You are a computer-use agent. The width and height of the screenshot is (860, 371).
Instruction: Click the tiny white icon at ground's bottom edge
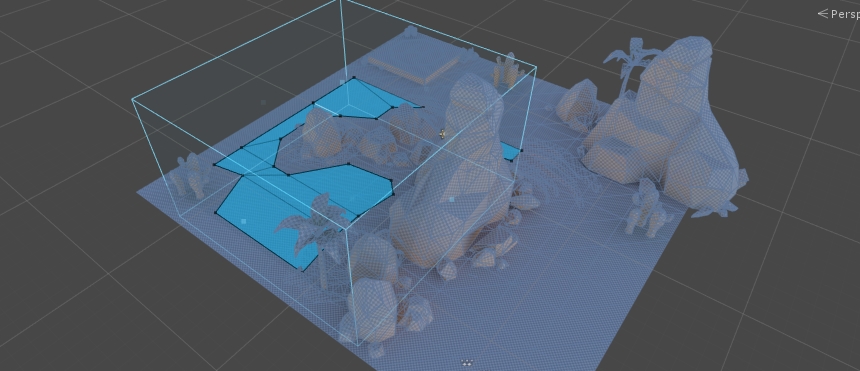tap(467, 362)
